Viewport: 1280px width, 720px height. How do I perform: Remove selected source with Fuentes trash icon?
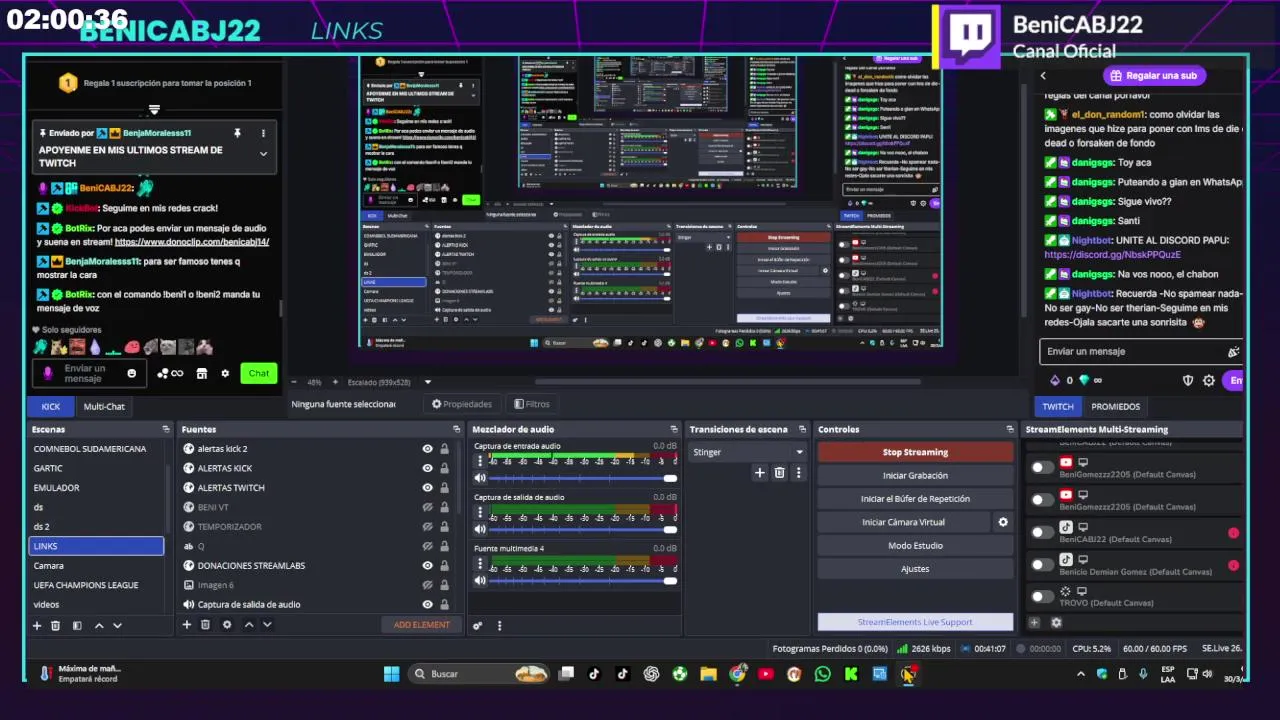point(205,625)
